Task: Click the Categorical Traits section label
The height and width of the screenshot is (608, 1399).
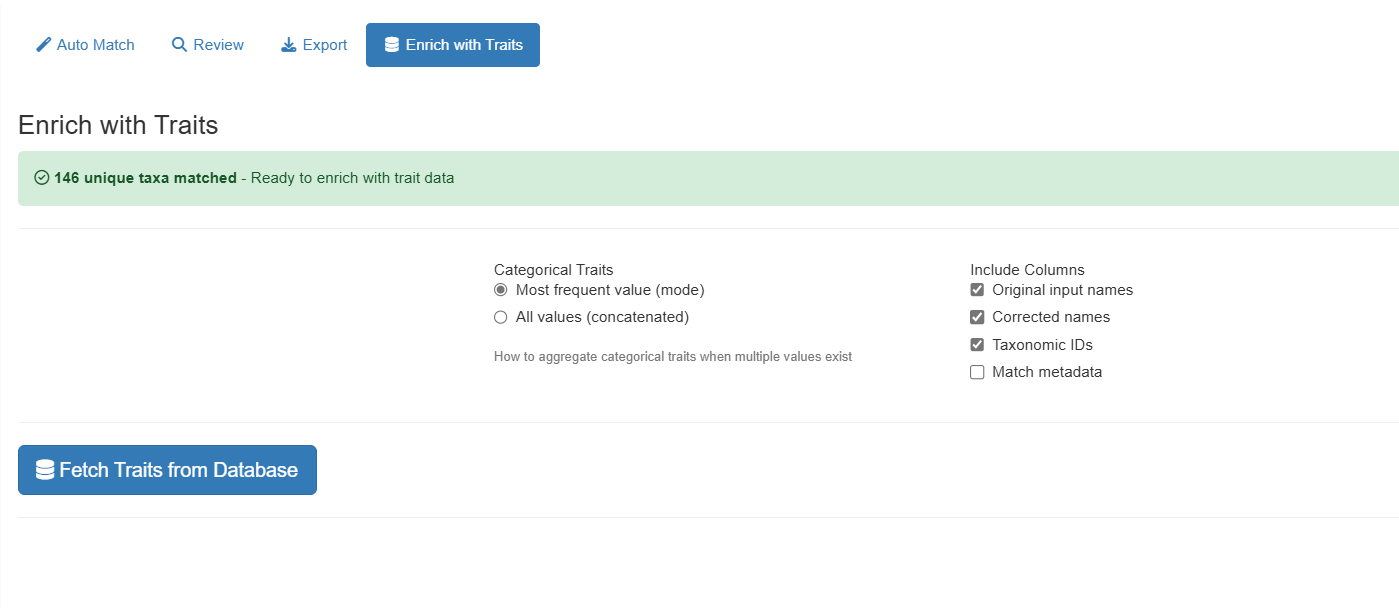Action: pyautogui.click(x=553, y=269)
